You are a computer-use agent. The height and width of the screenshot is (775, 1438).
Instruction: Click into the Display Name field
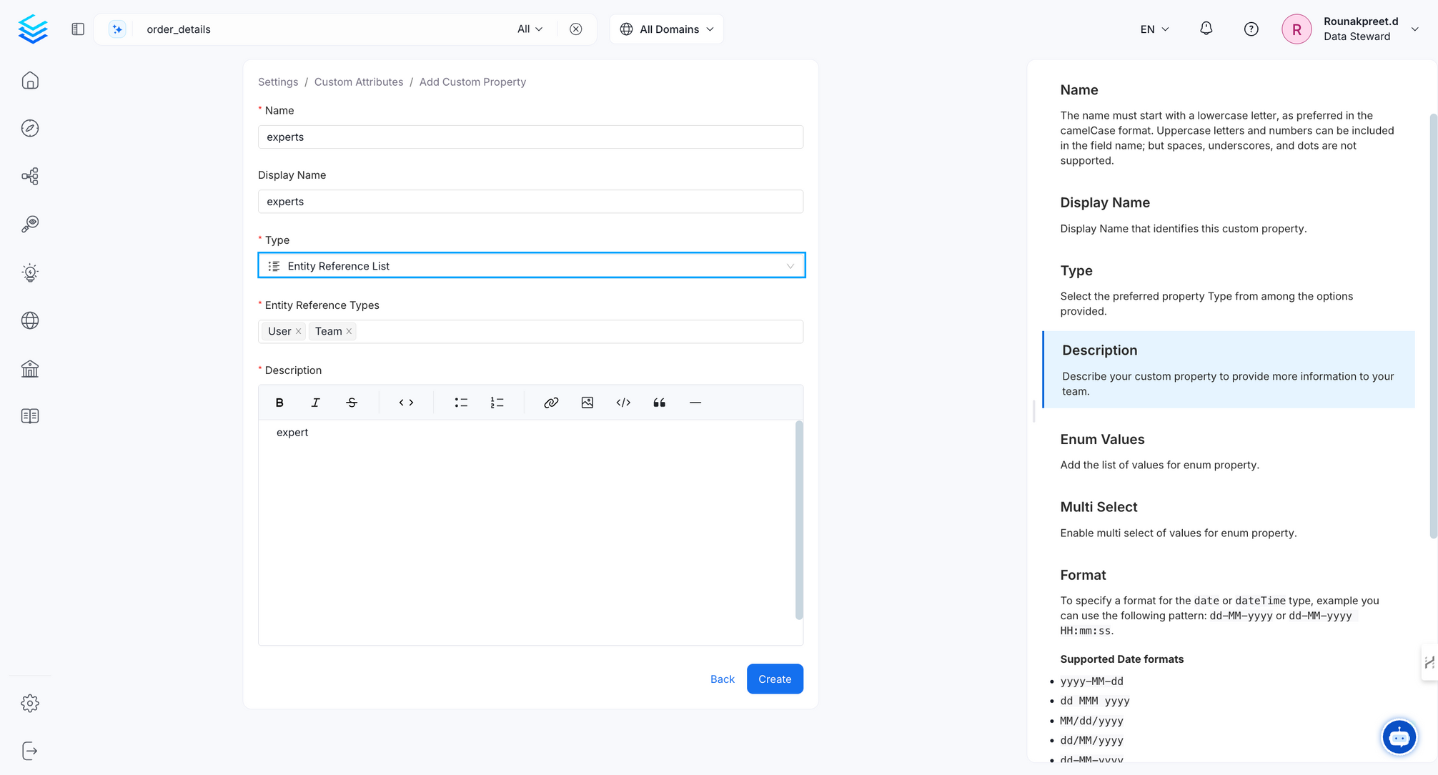(x=530, y=202)
